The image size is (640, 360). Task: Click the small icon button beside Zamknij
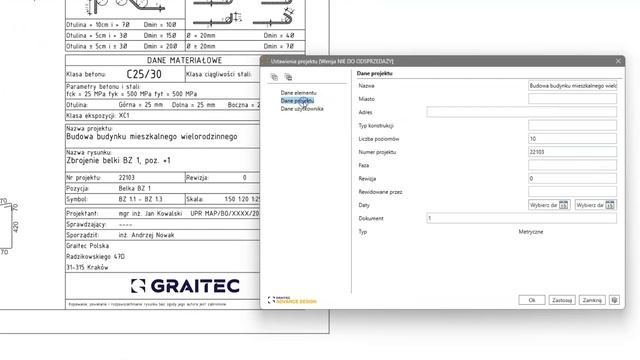tap(615, 300)
